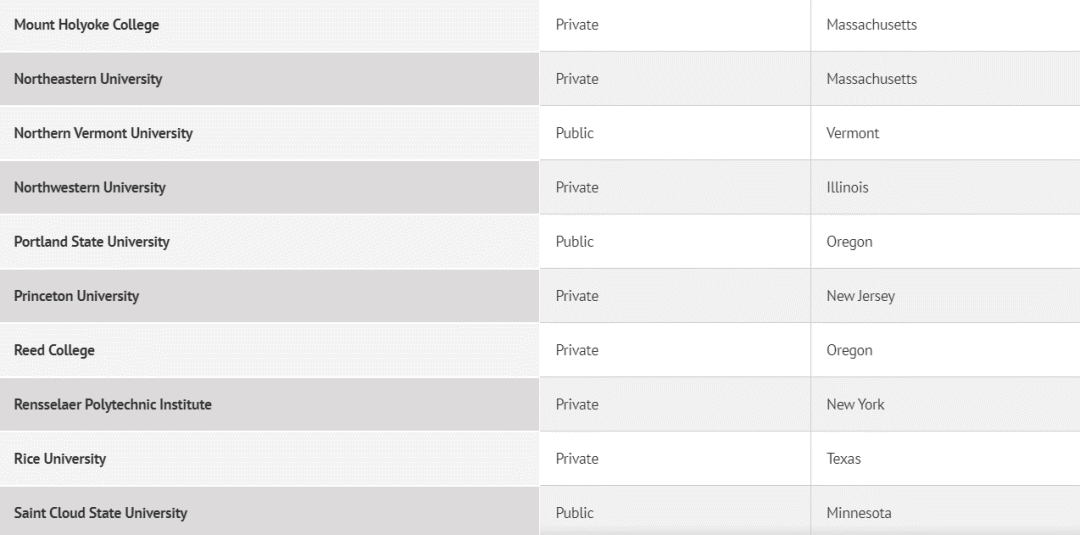
Task: Select Portland State University entry
Action: (x=92, y=242)
